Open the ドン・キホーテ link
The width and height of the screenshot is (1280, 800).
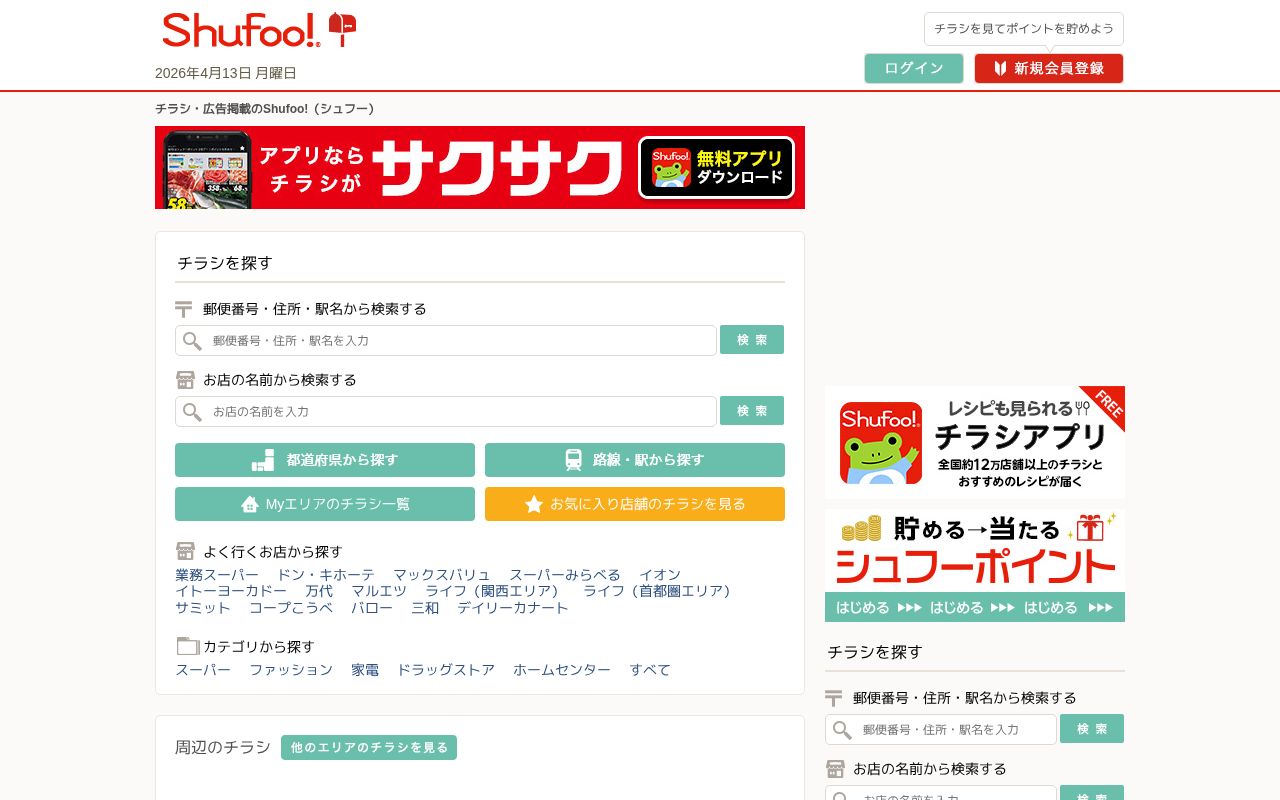[x=326, y=575]
